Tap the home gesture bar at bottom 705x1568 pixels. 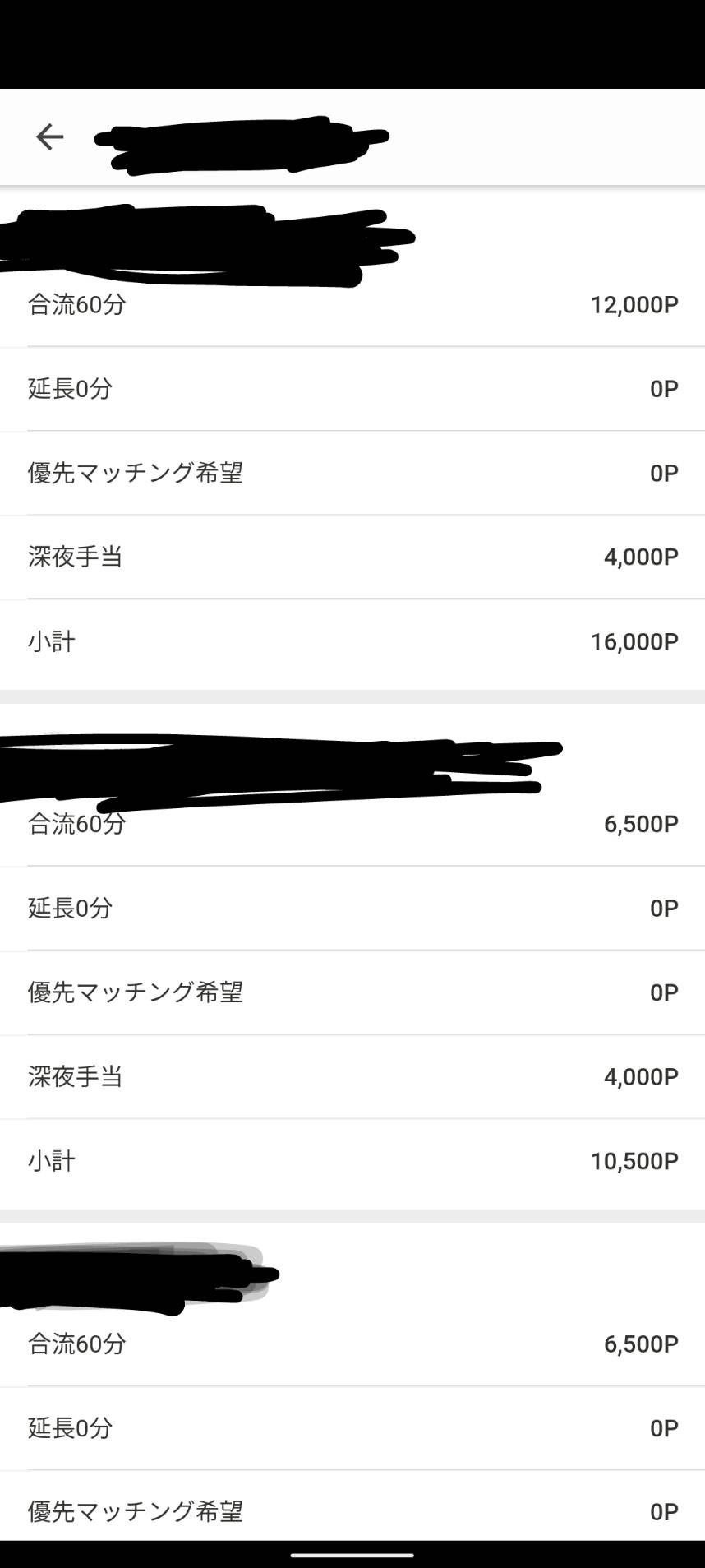352,1555
